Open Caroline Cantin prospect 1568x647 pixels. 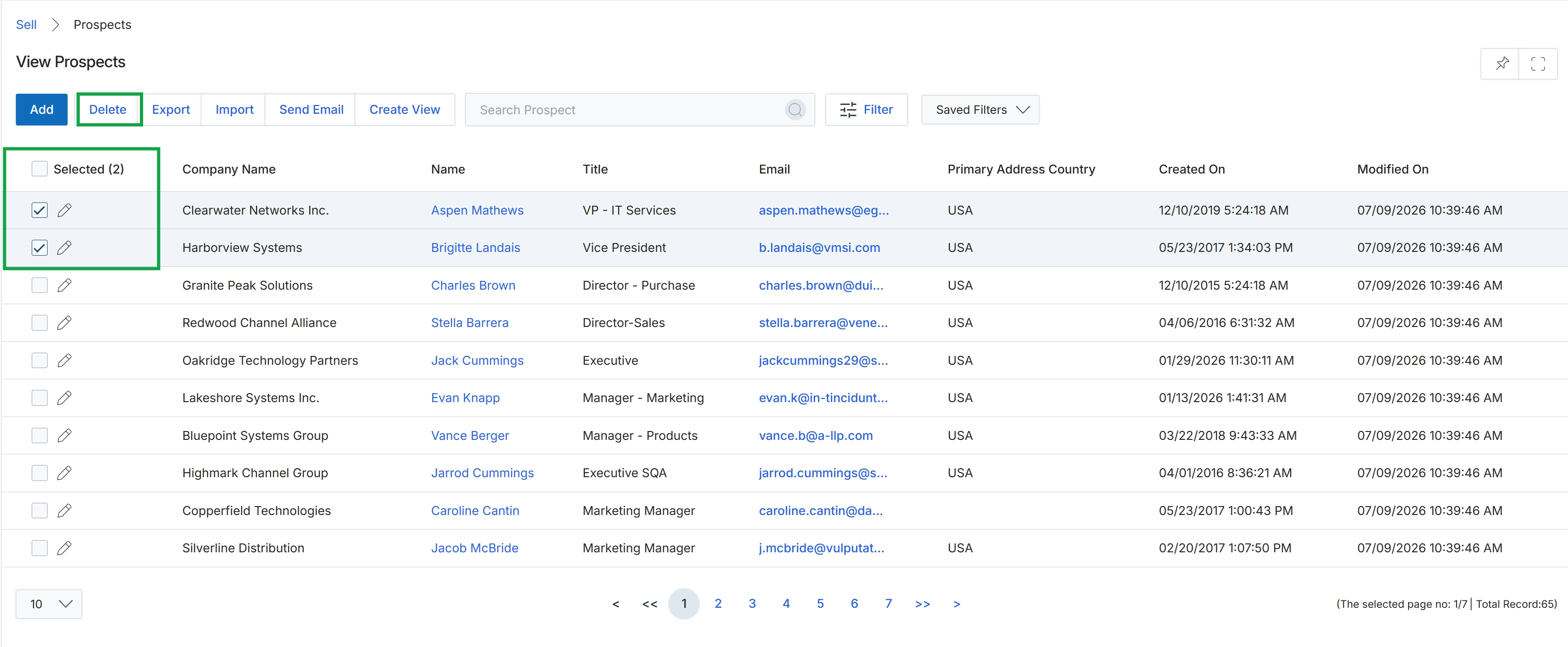(x=475, y=510)
